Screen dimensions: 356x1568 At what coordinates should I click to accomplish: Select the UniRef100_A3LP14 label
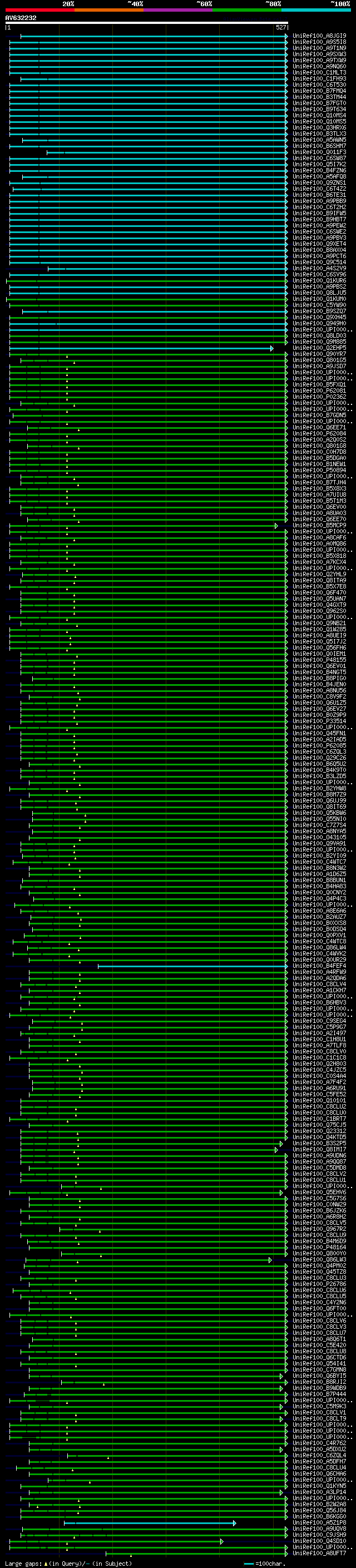[319, 1492]
